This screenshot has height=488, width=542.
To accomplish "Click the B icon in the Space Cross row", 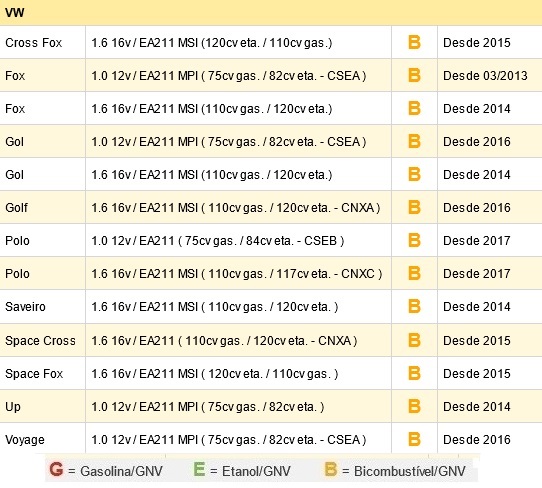I will tap(414, 340).
